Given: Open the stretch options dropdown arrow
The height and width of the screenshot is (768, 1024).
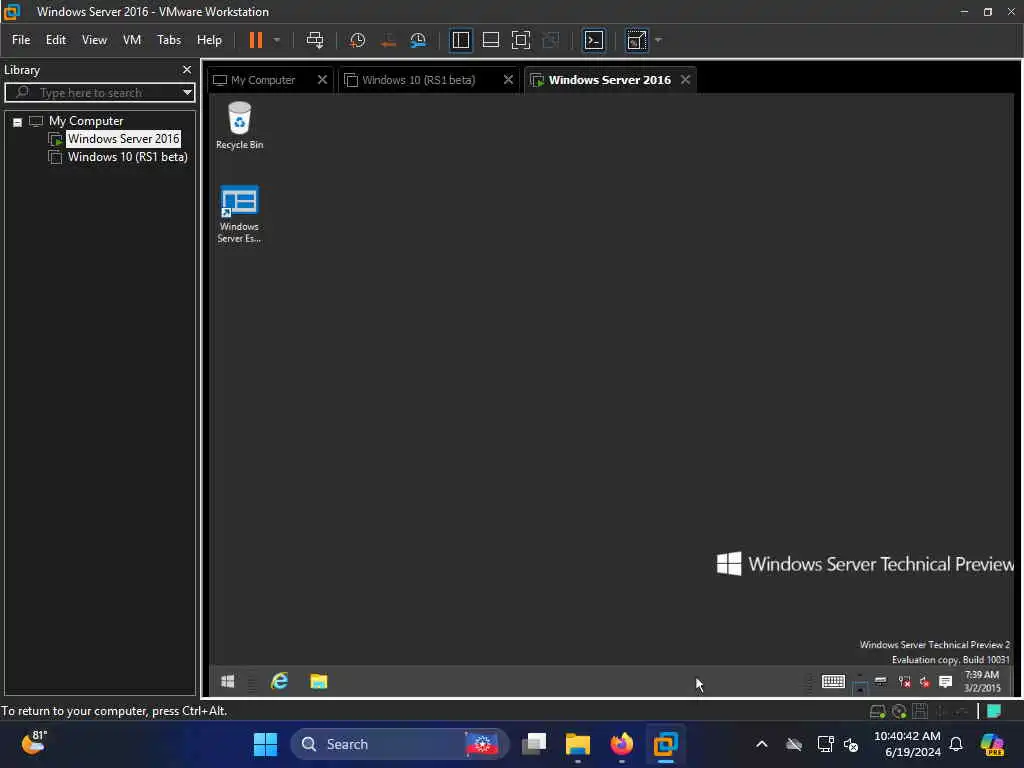Looking at the screenshot, I should pyautogui.click(x=658, y=40).
